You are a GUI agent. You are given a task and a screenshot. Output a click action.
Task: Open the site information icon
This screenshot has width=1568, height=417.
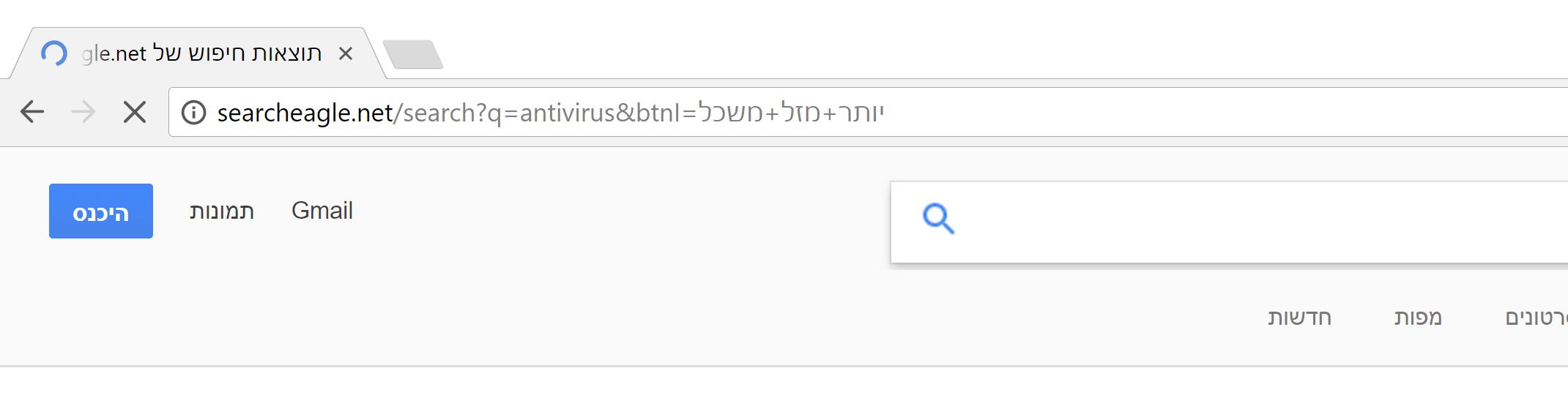[193, 113]
